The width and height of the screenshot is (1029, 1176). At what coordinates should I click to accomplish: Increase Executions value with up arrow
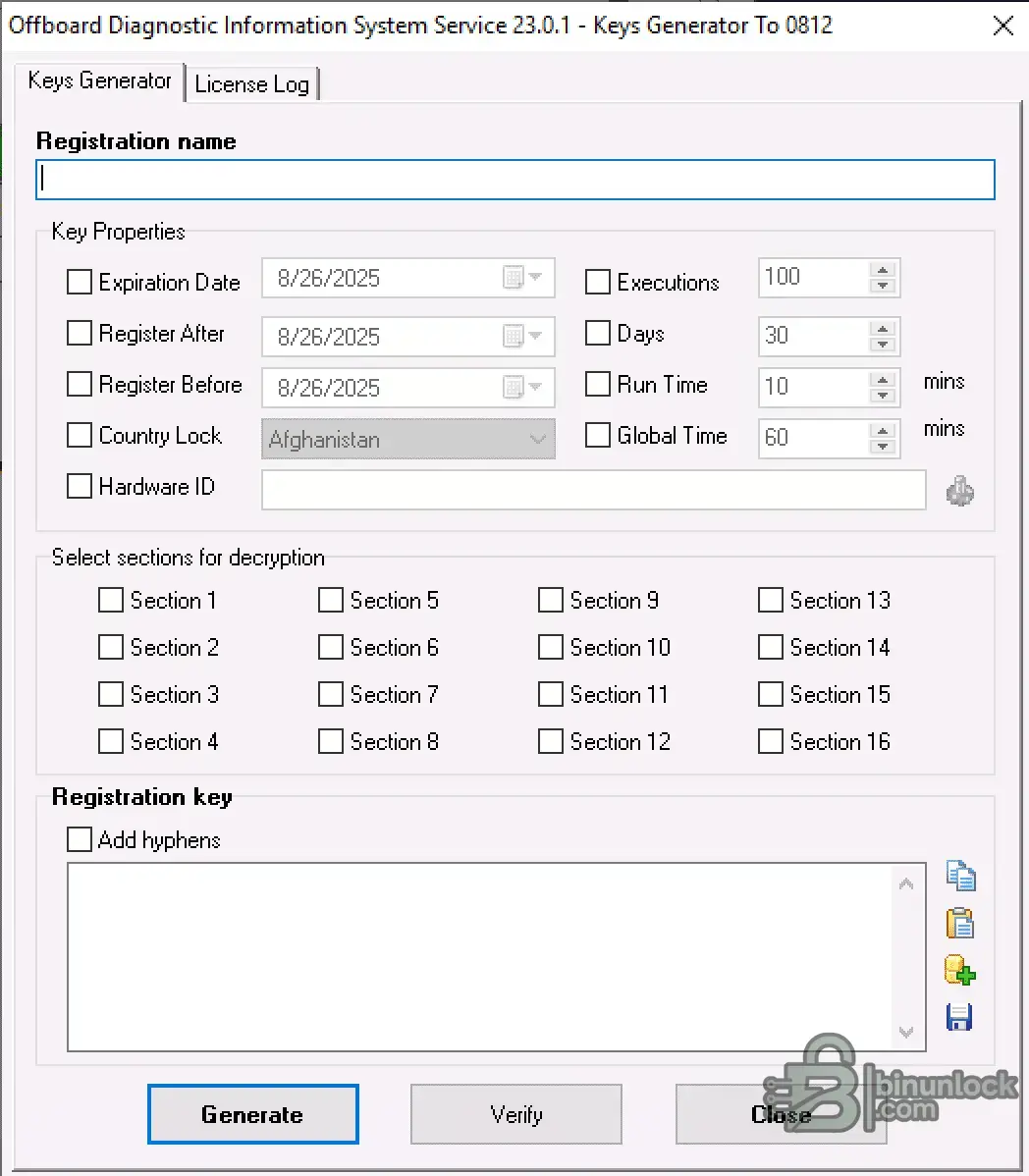tap(883, 270)
